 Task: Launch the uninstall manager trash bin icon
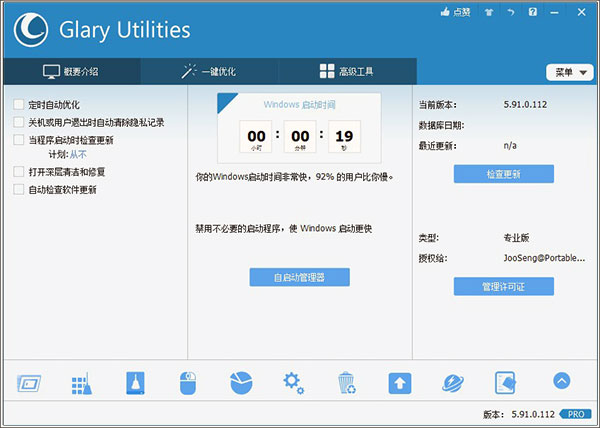[346, 383]
